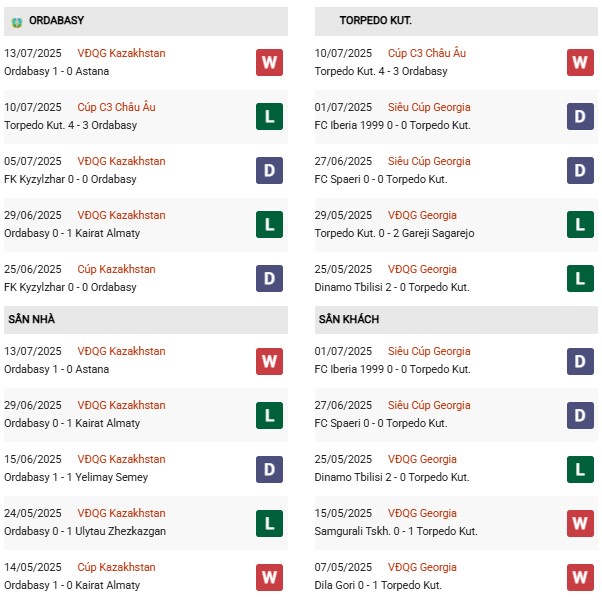Image resolution: width=602 pixels, height=601 pixels.
Task: Click the Ordabasy team logo icon
Action: (x=16, y=21)
